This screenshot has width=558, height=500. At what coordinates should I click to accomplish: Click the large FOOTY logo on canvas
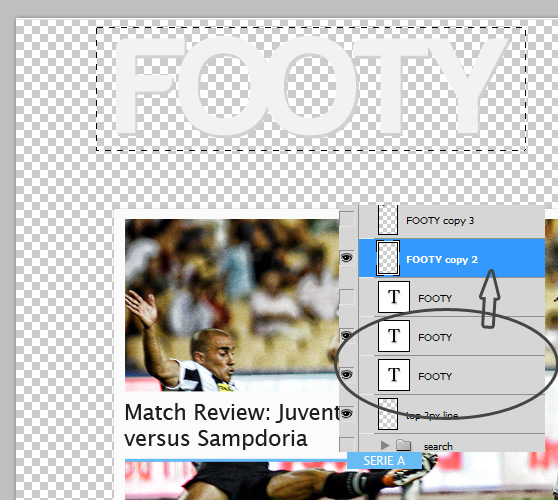[x=311, y=85]
